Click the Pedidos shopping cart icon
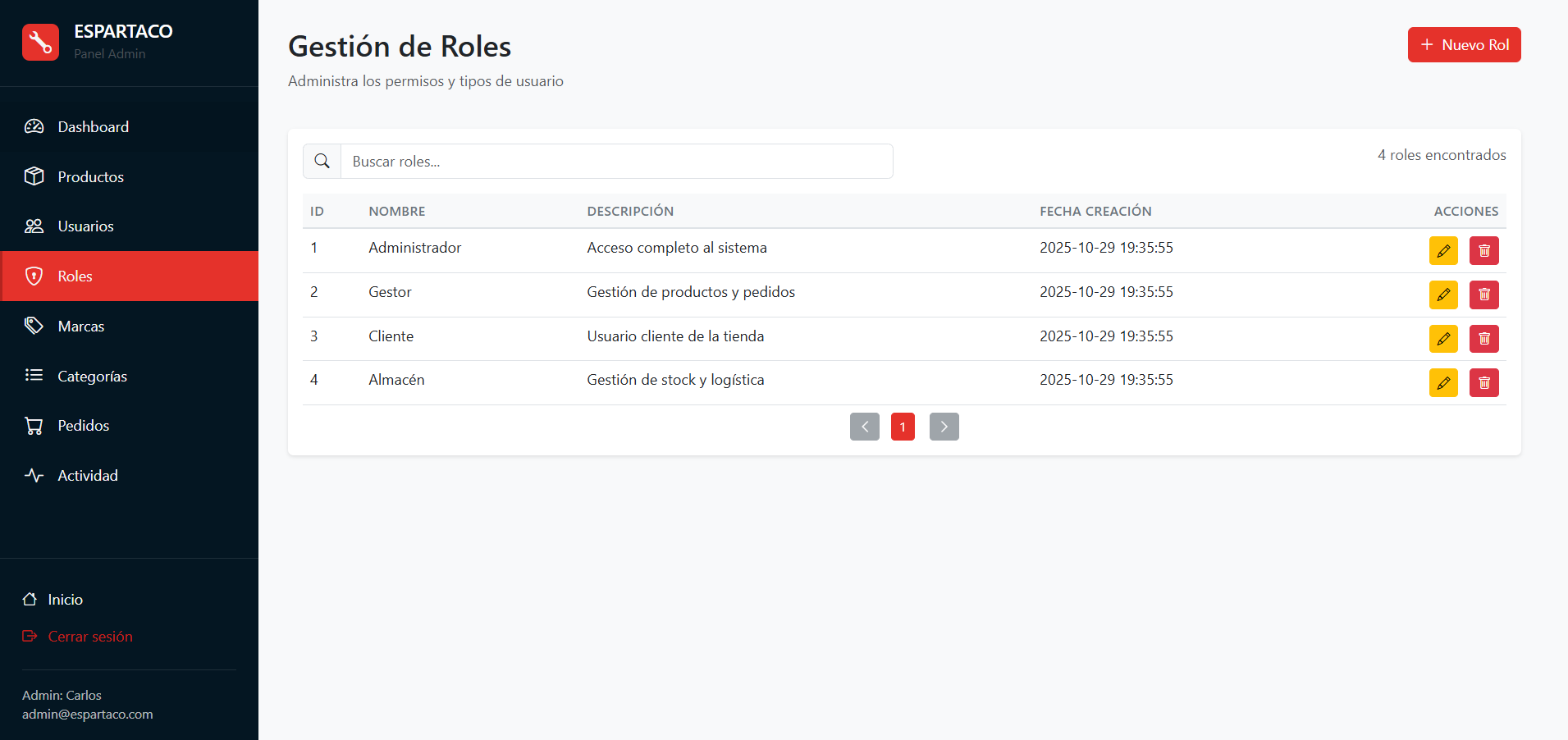Viewport: 1568px width, 740px height. [x=34, y=426]
